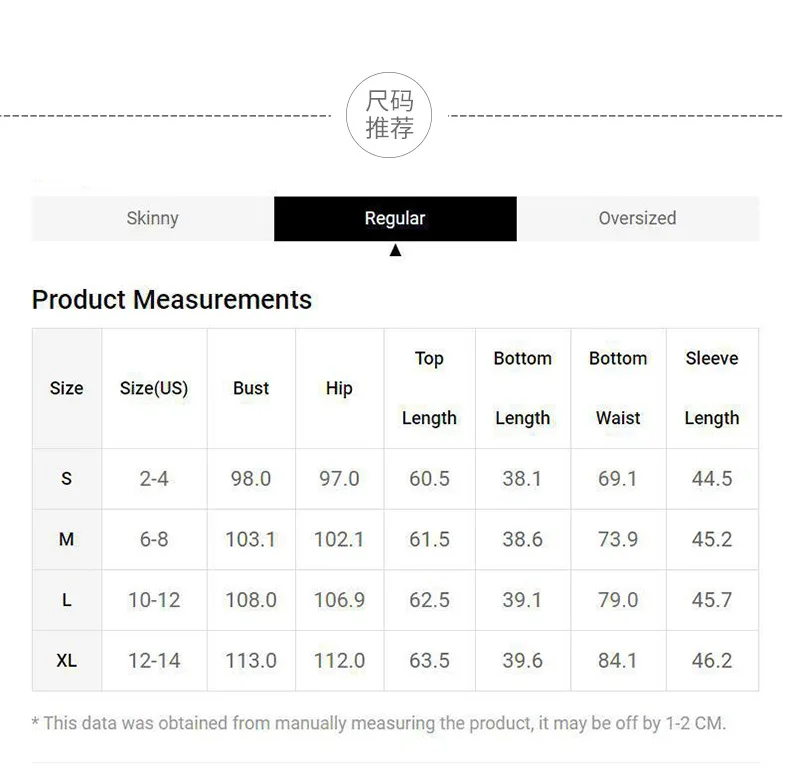Select the M size row label

(x=67, y=540)
